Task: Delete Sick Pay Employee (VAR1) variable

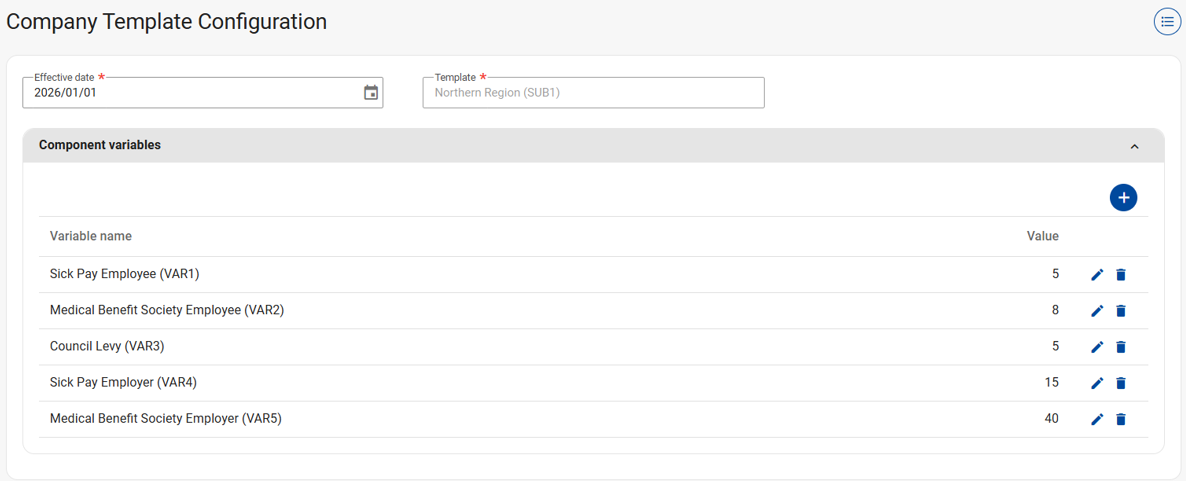Action: (1121, 275)
